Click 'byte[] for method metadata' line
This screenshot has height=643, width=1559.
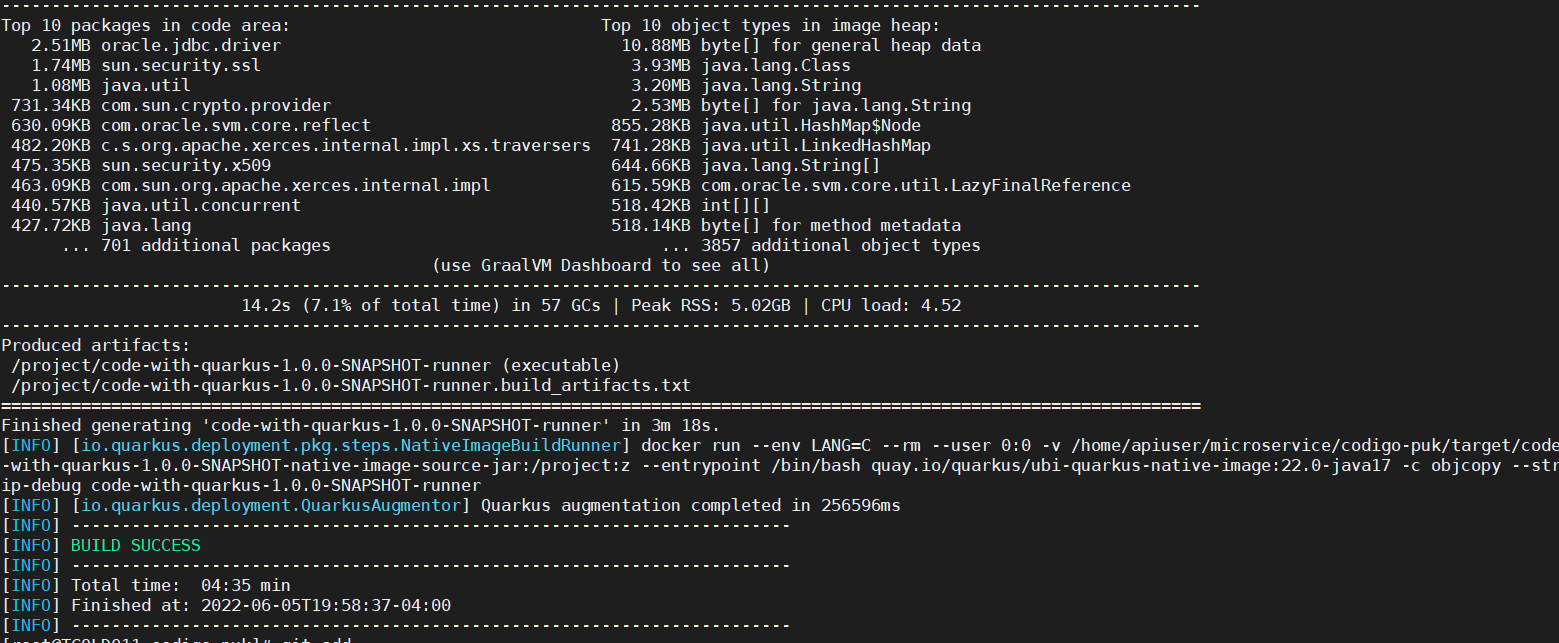[831, 226]
